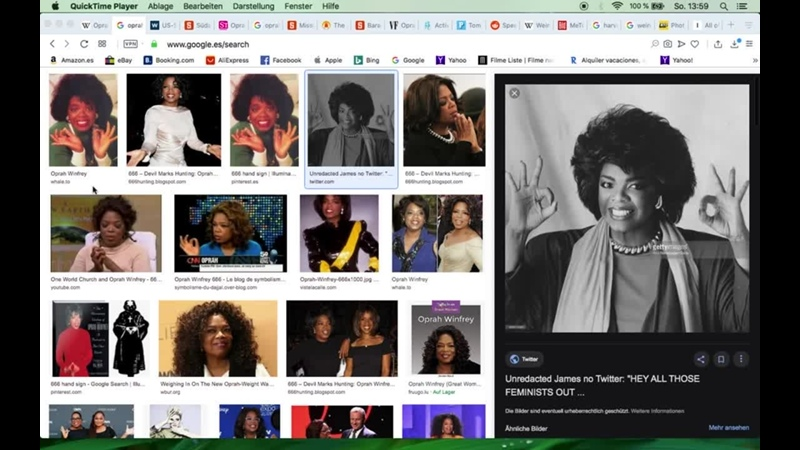Open Notification Center list icon
This screenshot has height=450, width=800.
click(x=742, y=6)
